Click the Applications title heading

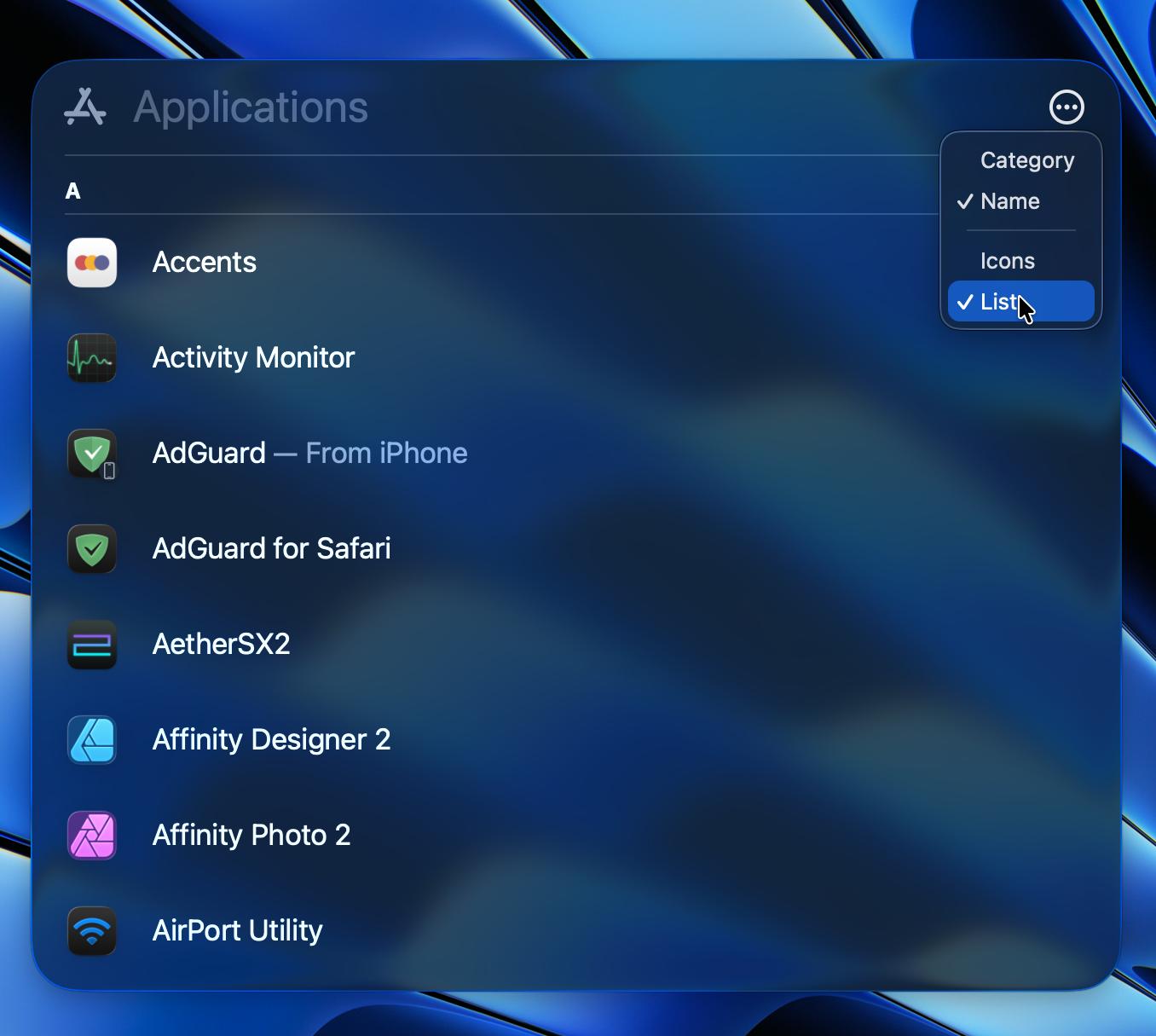(250, 107)
